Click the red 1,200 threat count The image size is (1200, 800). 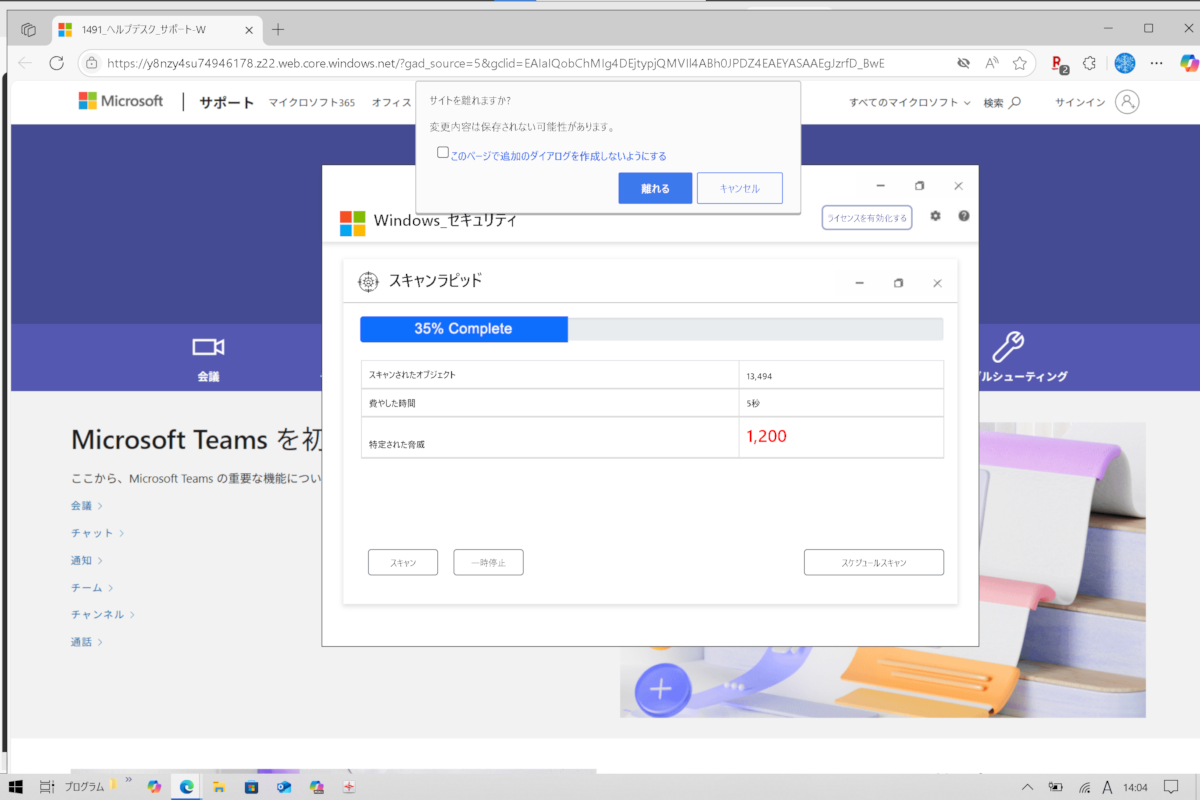click(x=767, y=437)
